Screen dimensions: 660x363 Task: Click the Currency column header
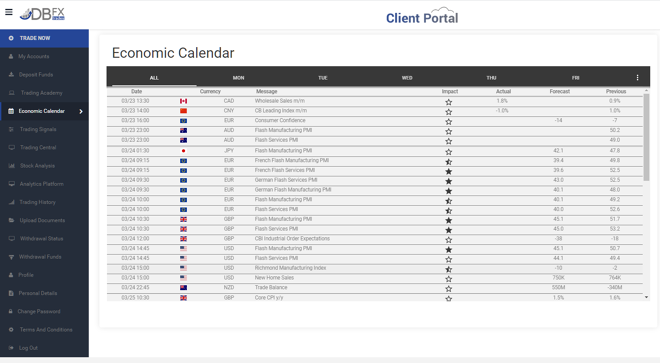210,91
